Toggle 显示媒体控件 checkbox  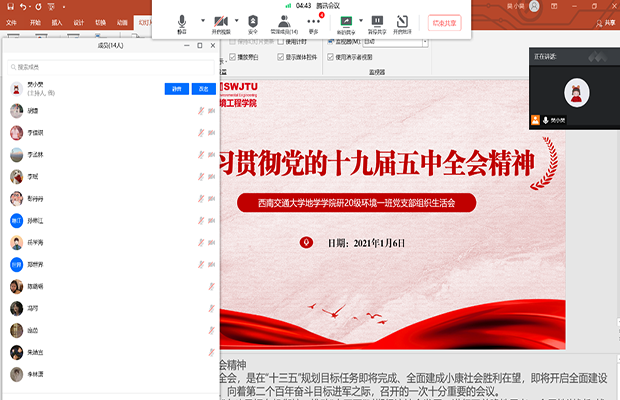[280, 57]
